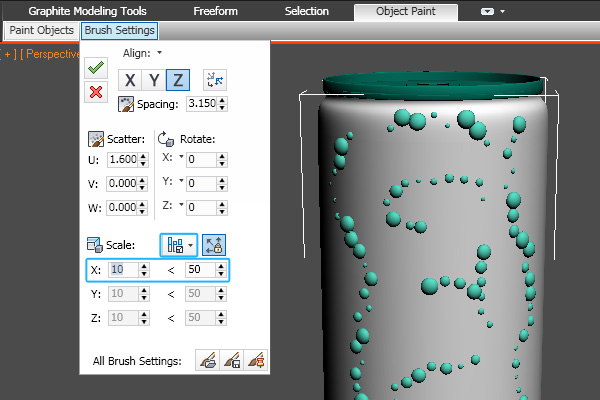
Task: Open the load brush settings icon
Action: 207,360
